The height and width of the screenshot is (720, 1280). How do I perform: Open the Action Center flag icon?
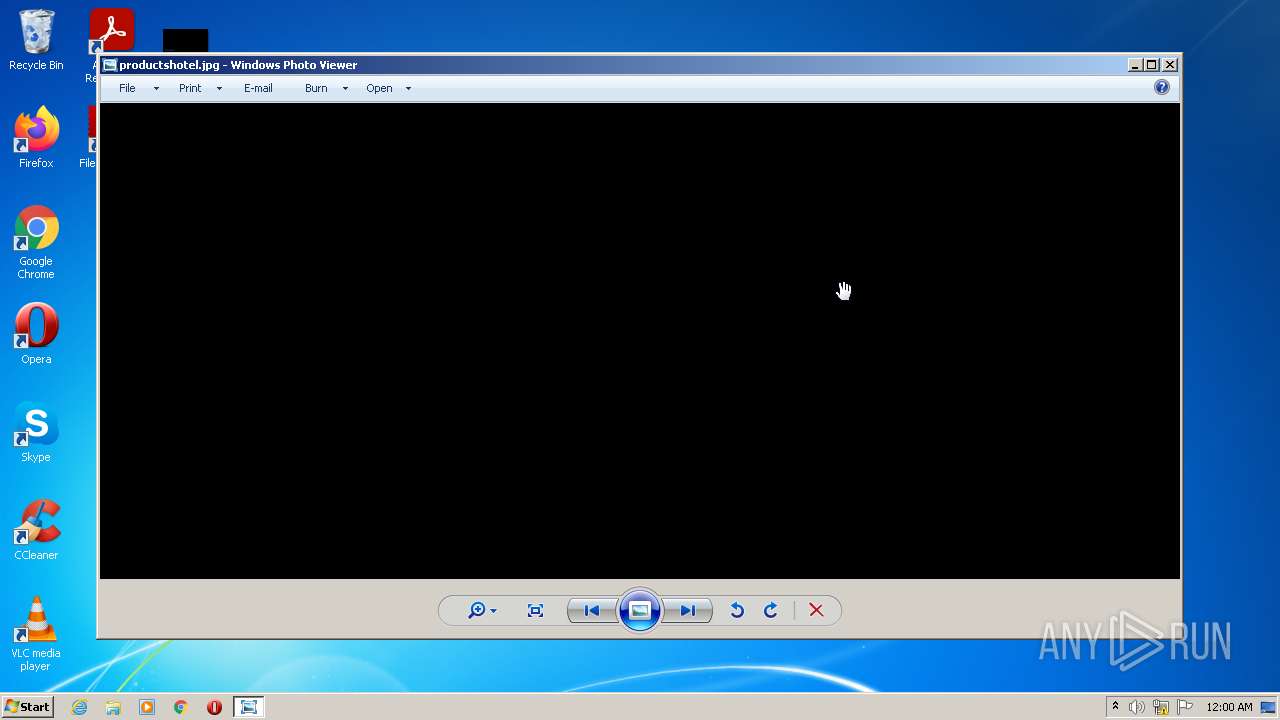click(1185, 707)
